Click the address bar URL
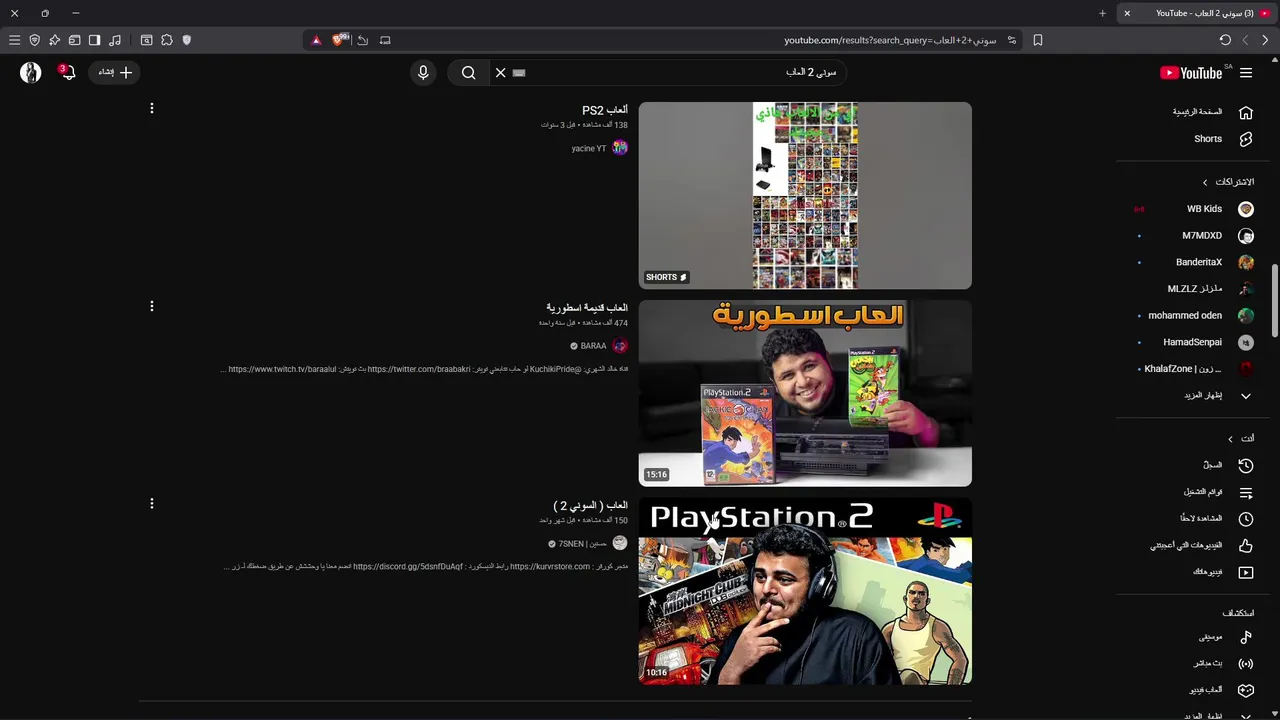Image resolution: width=1280 pixels, height=720 pixels. pyautogui.click(x=890, y=40)
